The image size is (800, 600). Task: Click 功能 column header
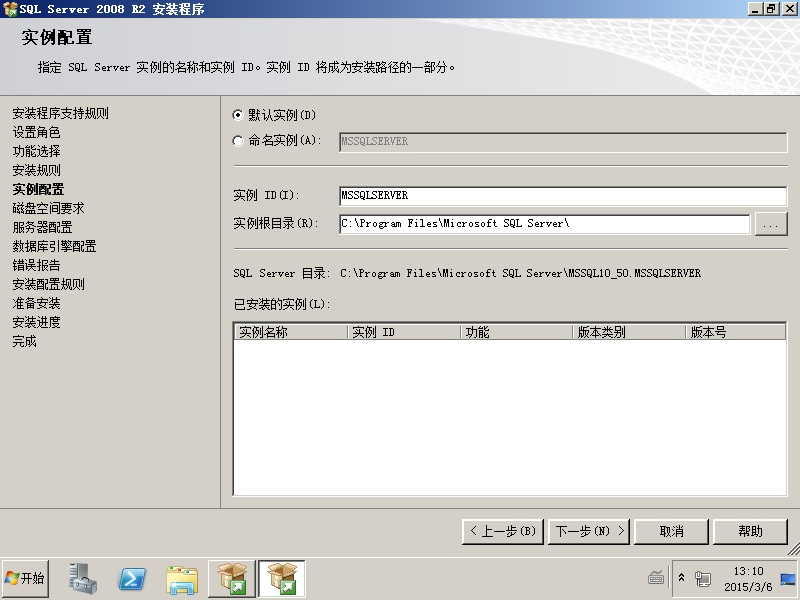click(517, 332)
